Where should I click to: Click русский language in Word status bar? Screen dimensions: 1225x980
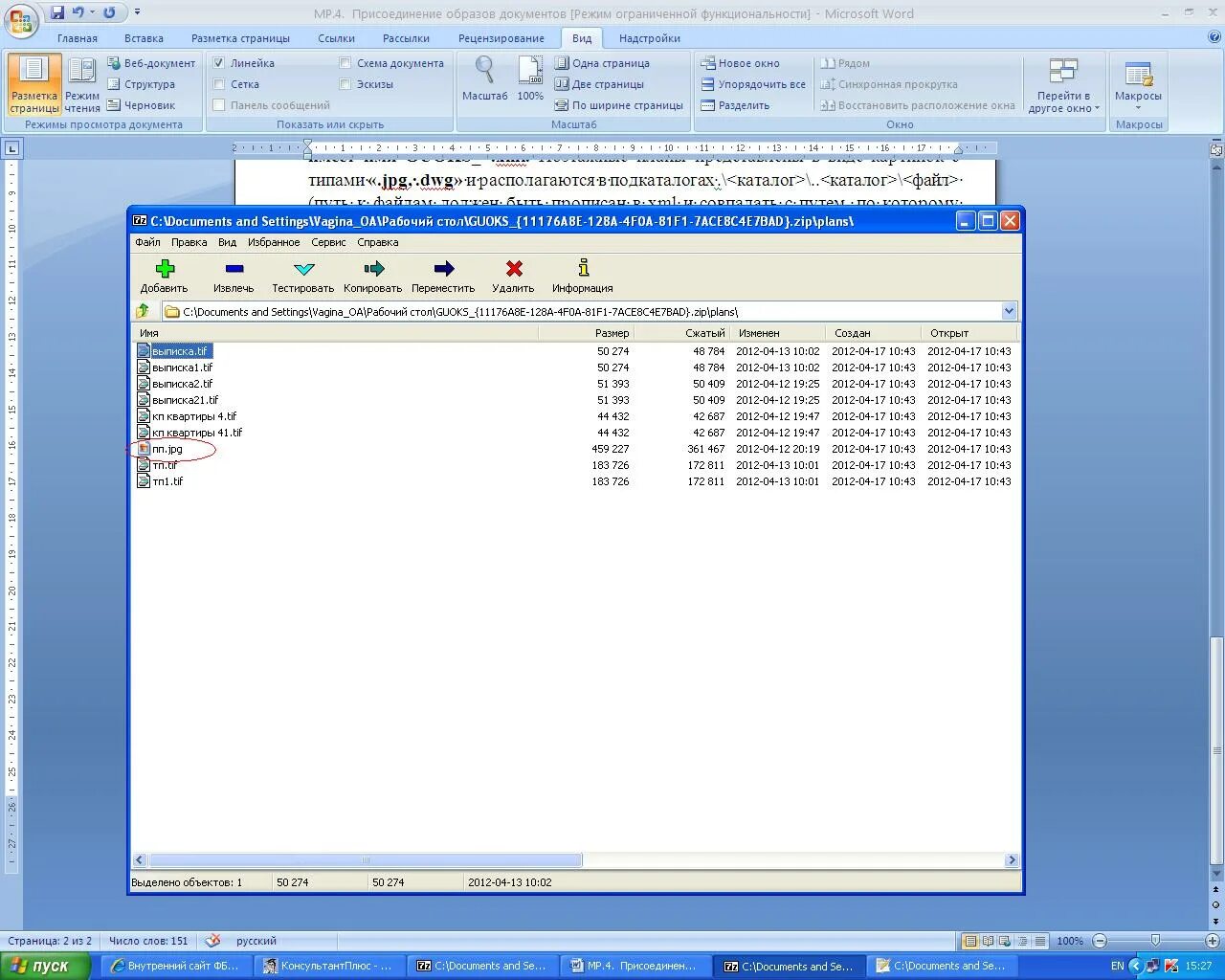256,941
